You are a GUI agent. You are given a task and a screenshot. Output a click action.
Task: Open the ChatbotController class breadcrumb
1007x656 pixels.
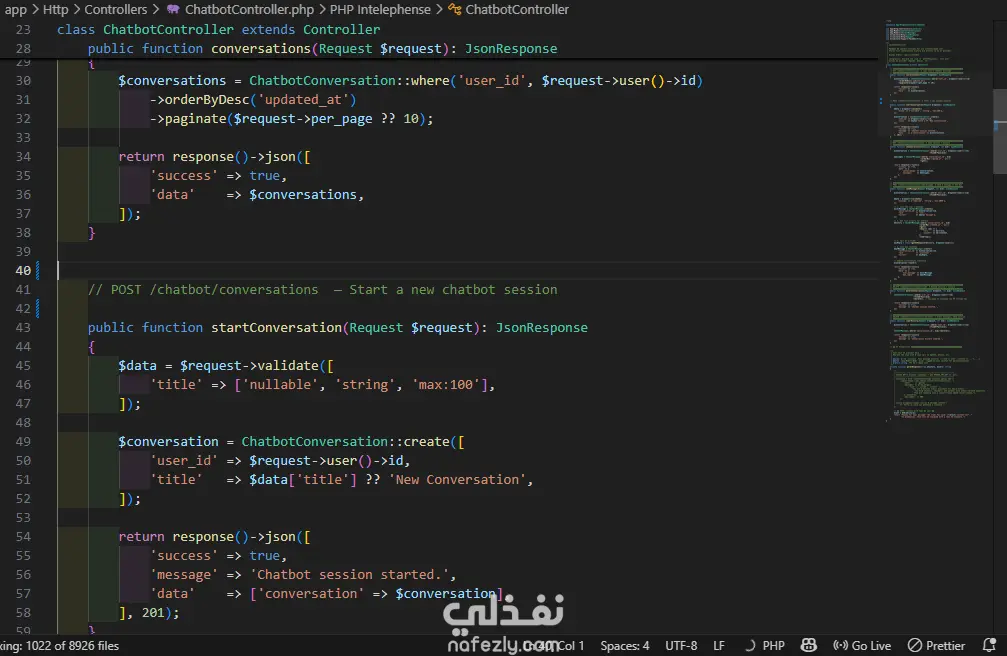[x=517, y=10]
